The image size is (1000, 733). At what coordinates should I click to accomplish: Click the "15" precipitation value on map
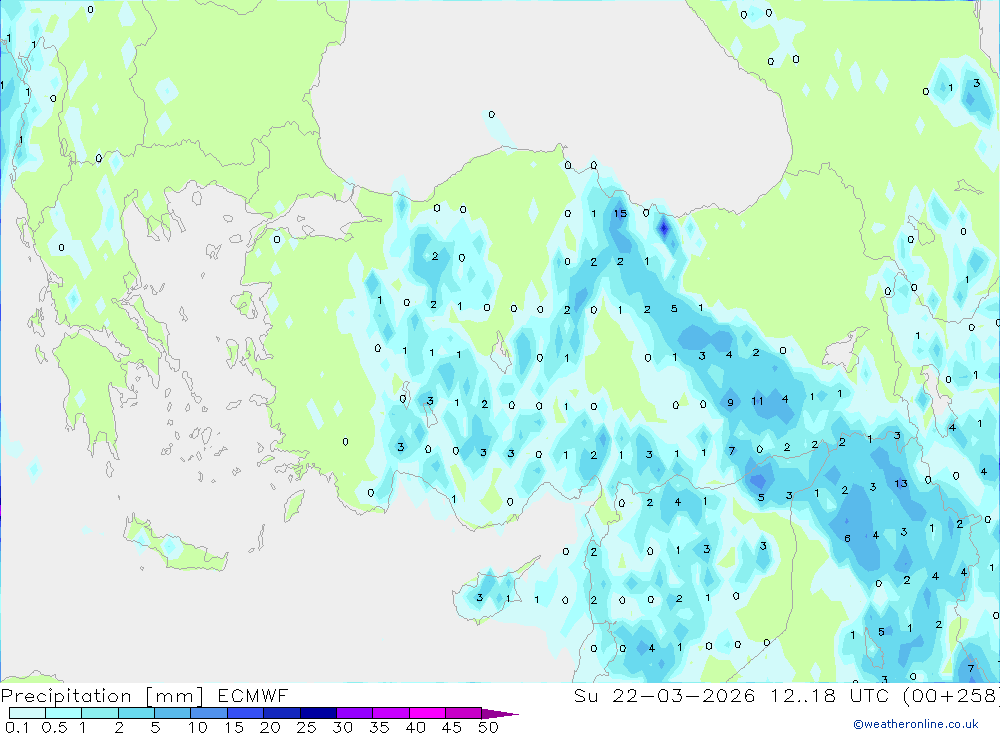click(620, 214)
